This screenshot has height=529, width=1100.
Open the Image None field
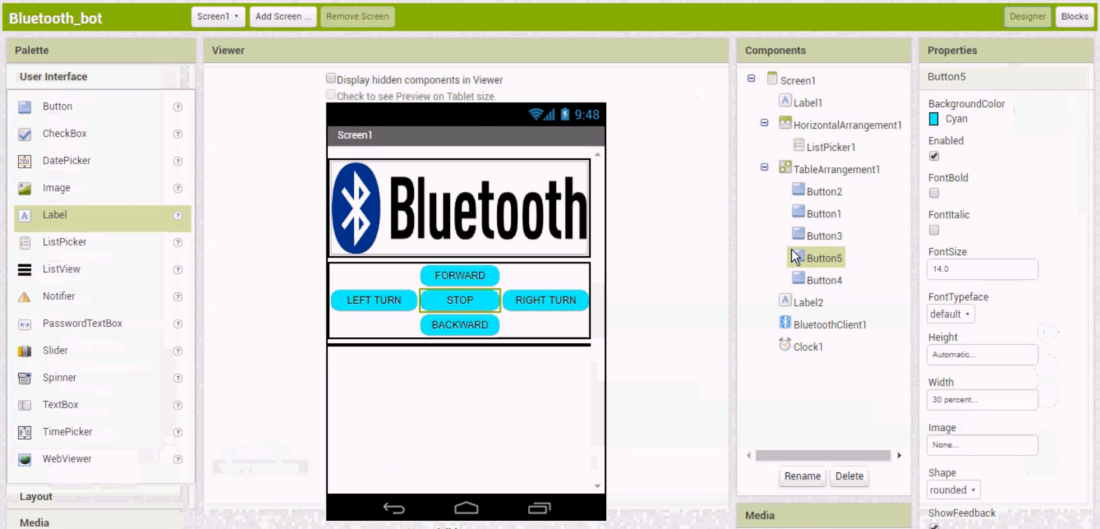point(982,445)
